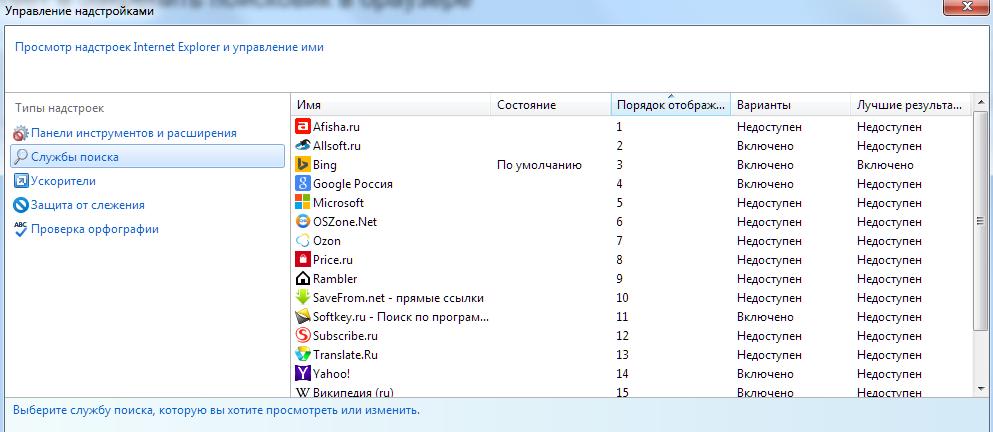
Task: Click display order 10 for SaveFrom.net
Action: (x=623, y=298)
